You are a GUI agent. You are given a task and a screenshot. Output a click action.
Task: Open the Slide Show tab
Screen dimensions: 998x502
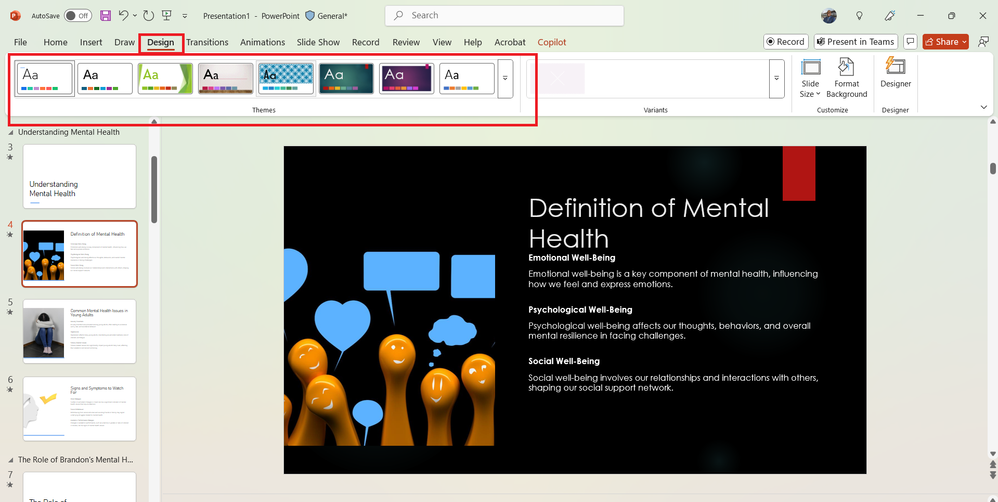(x=318, y=42)
